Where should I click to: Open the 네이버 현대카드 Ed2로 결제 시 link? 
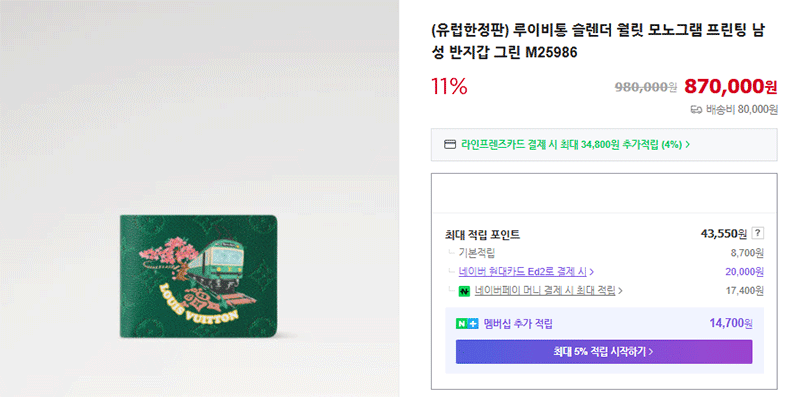(523, 271)
